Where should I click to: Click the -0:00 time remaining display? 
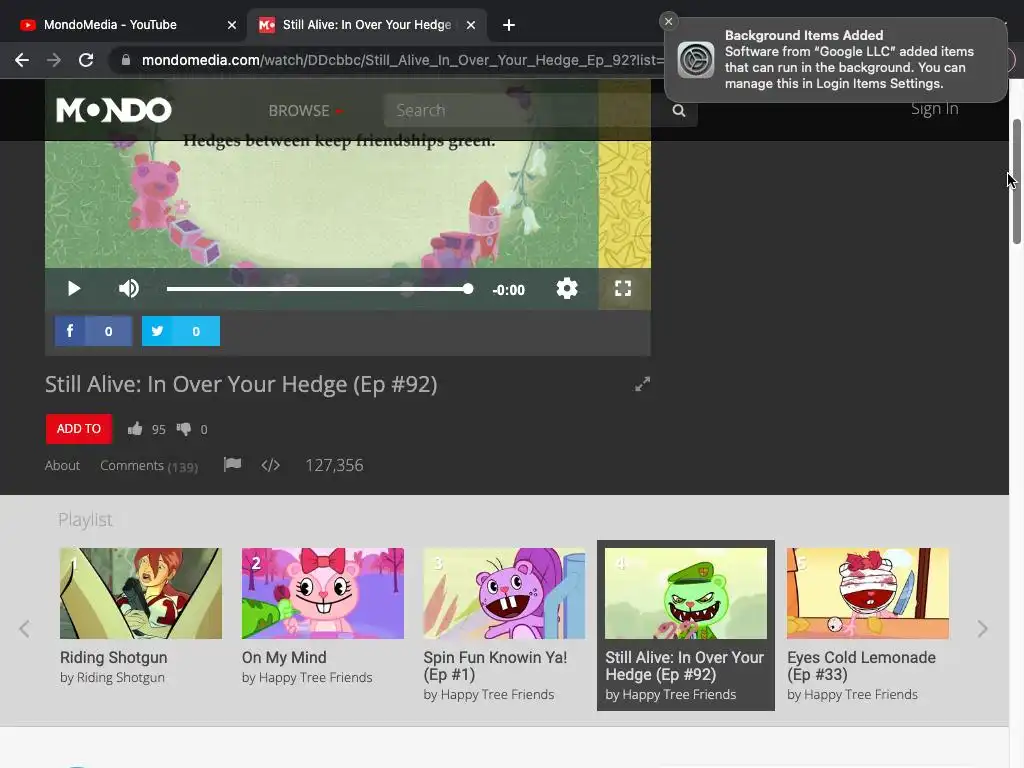509,290
